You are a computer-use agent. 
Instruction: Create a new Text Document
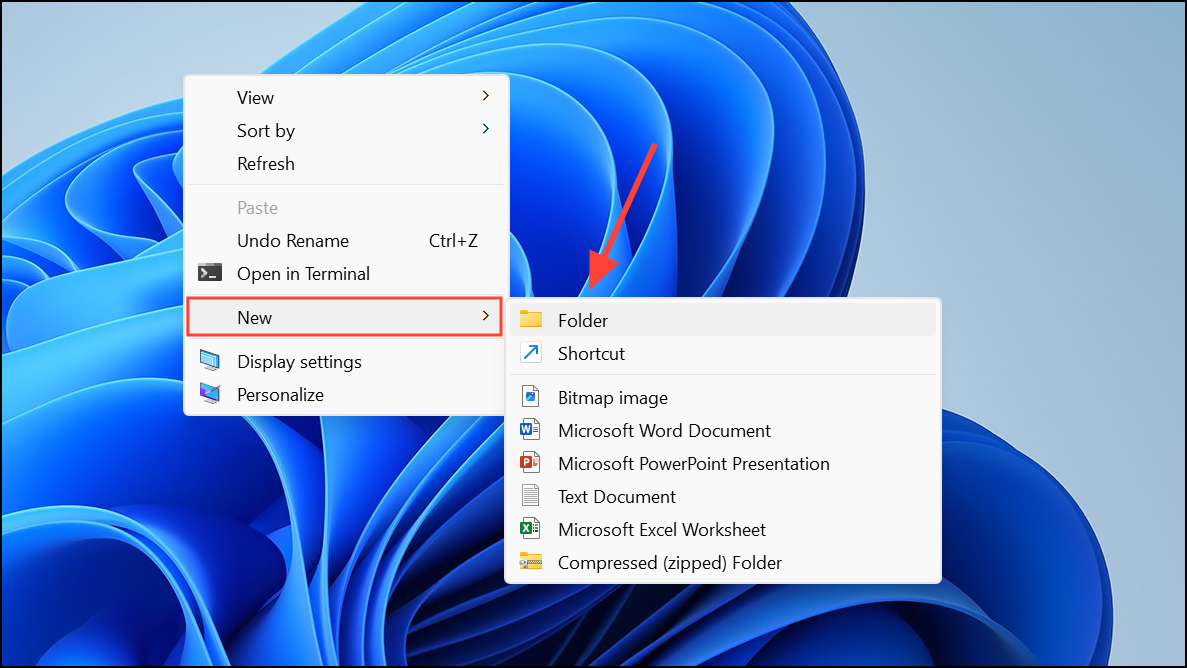(723, 497)
